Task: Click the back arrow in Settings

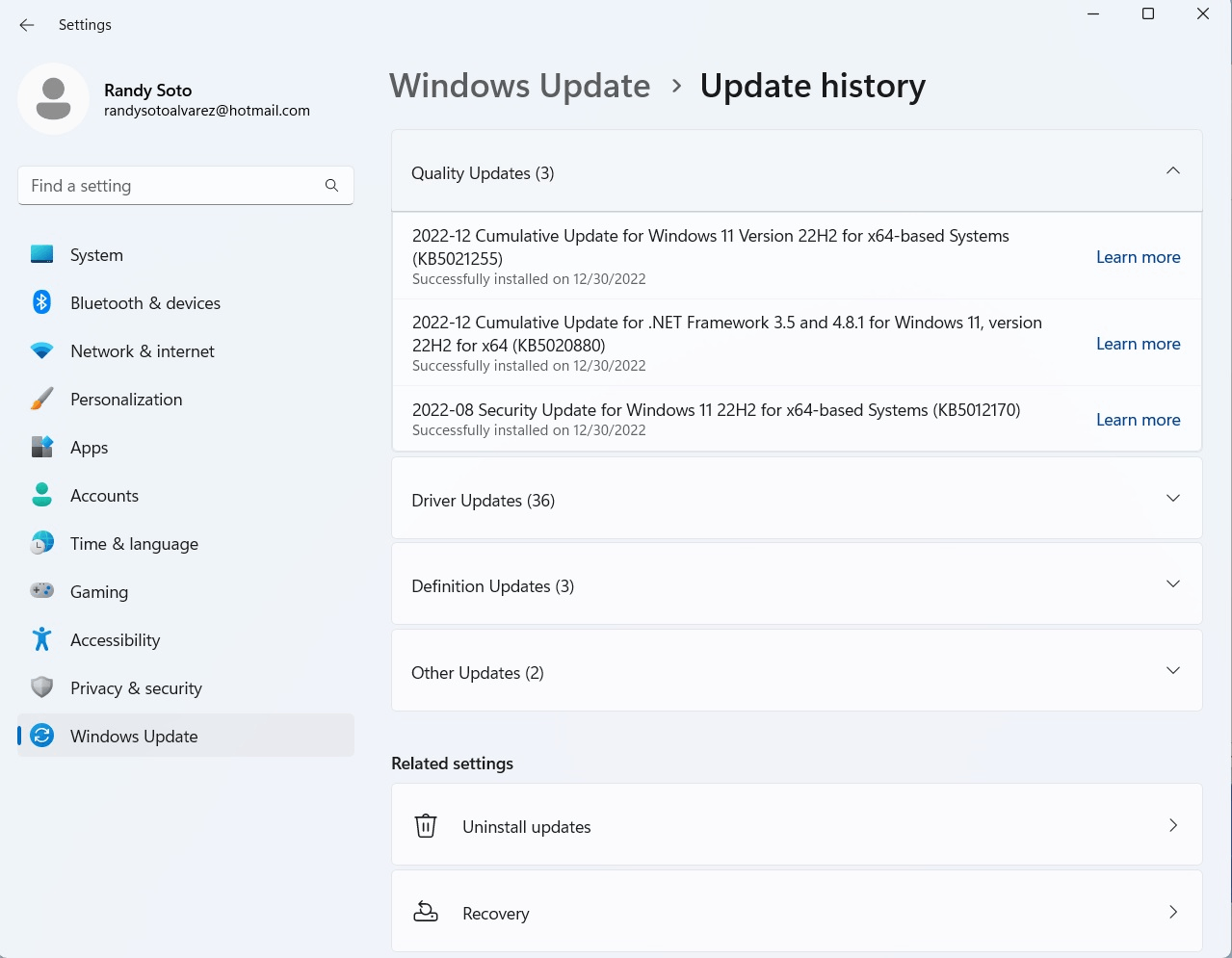Action: pyautogui.click(x=27, y=25)
